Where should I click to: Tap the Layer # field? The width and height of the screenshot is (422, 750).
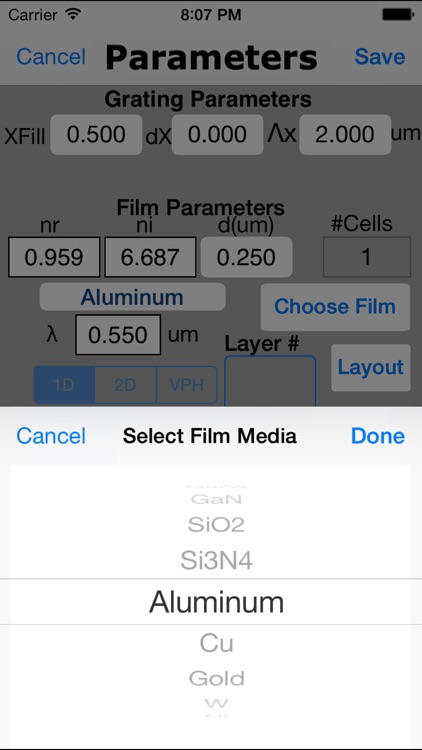(x=270, y=381)
